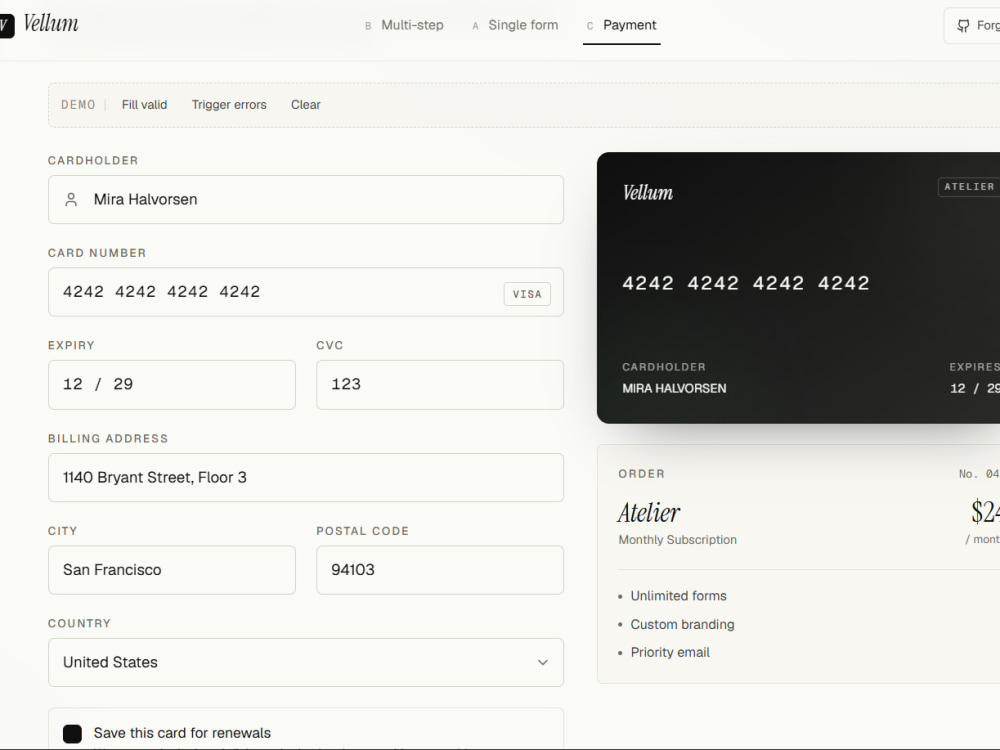Focus the CVC input field
1000x750 pixels.
click(x=440, y=385)
